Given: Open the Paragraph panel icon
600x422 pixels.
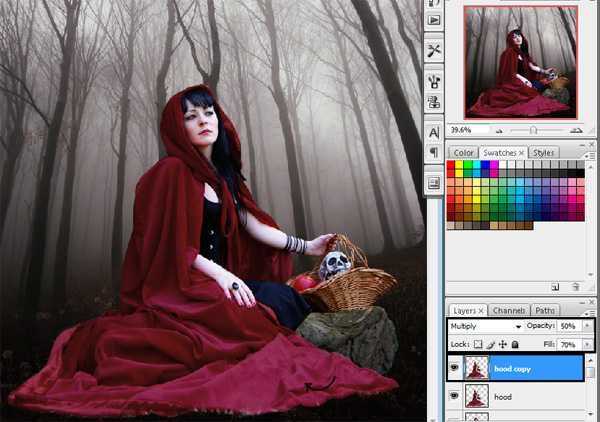Looking at the screenshot, I should (x=434, y=152).
